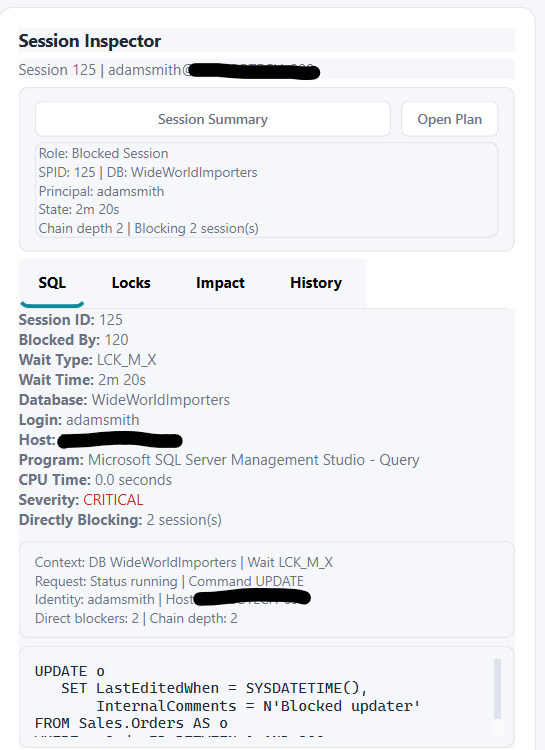This screenshot has width=545, height=750.
Task: Open the History tab
Action: [x=316, y=283]
